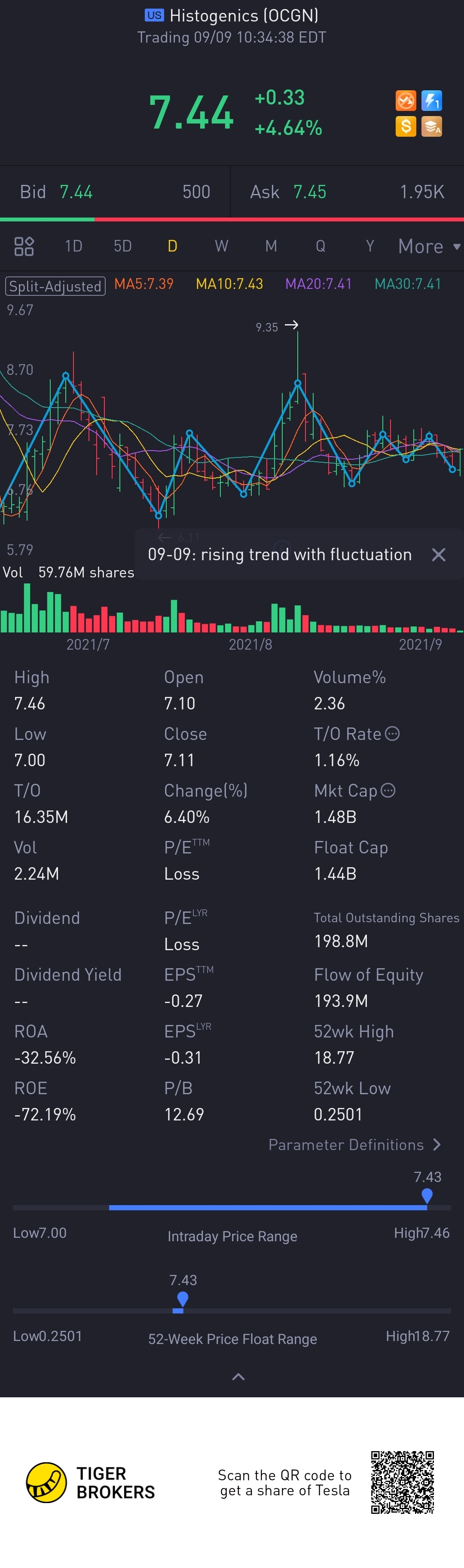Switch to the weekly W chart tab
This screenshot has width=464, height=1568.
coord(221,246)
